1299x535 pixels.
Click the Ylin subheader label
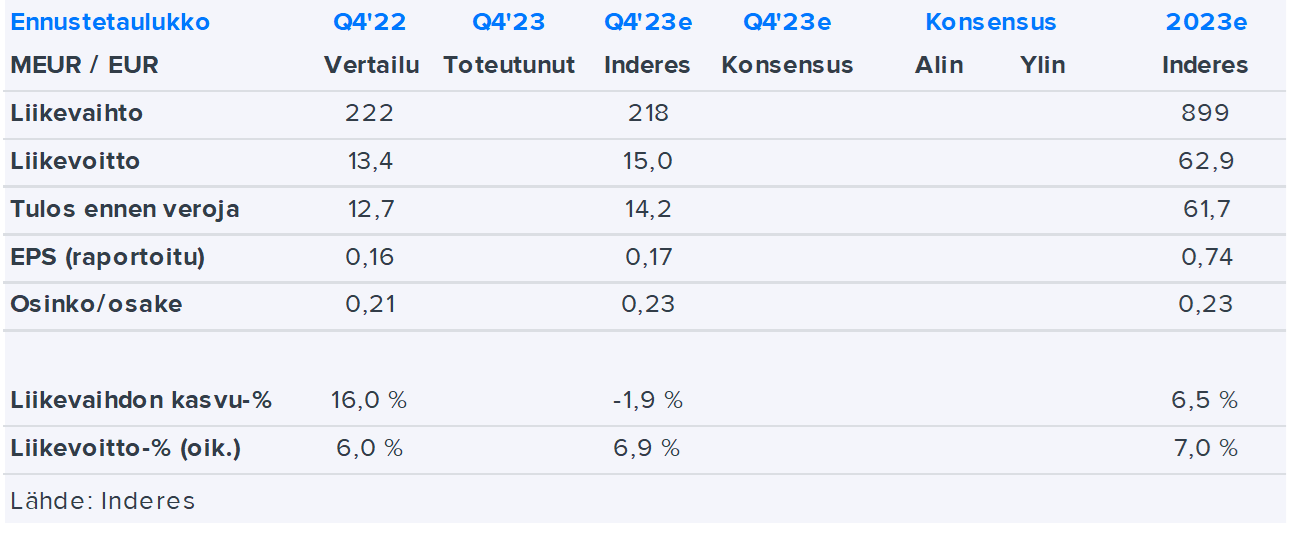(x=1043, y=66)
